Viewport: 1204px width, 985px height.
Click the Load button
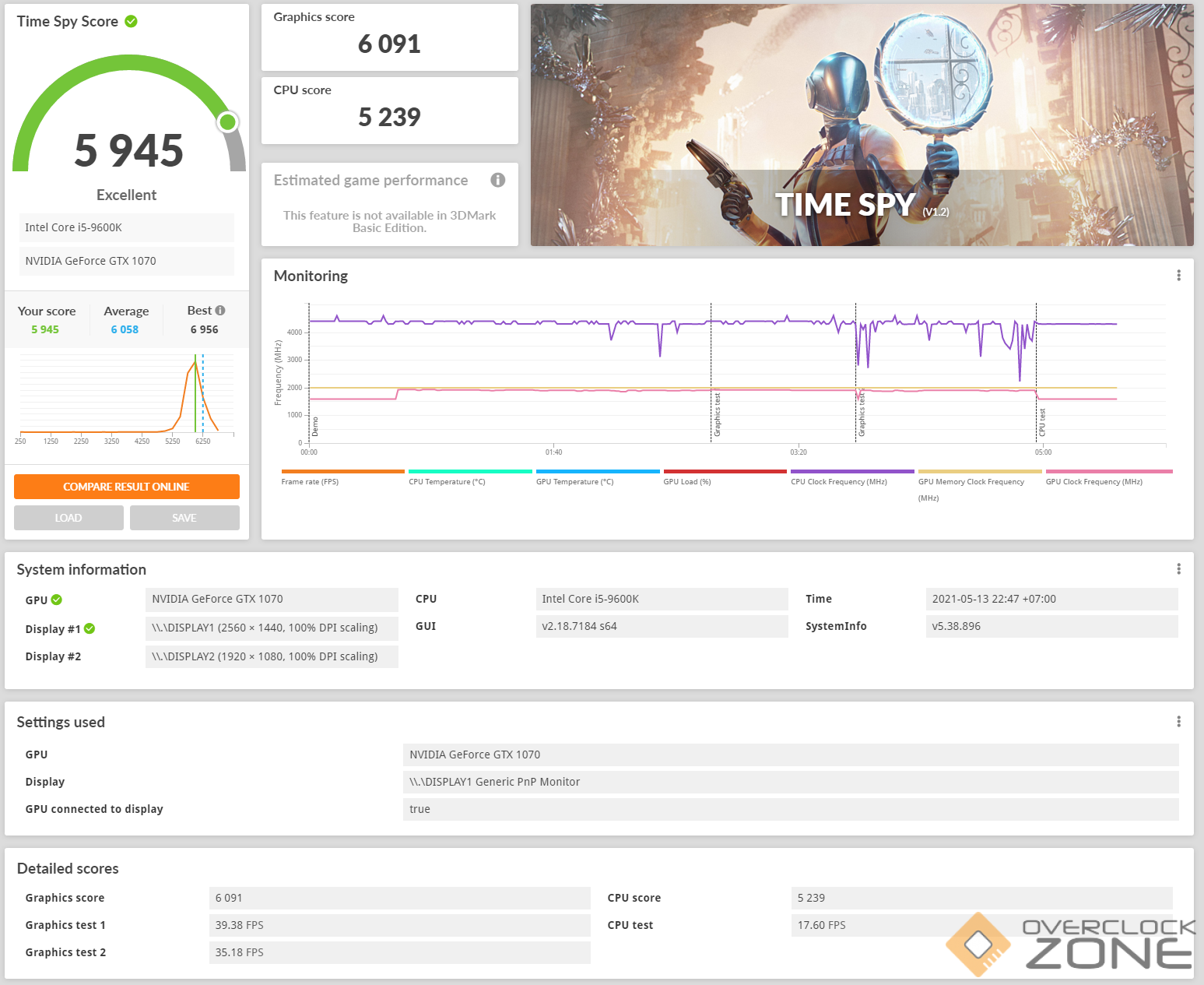(68, 518)
